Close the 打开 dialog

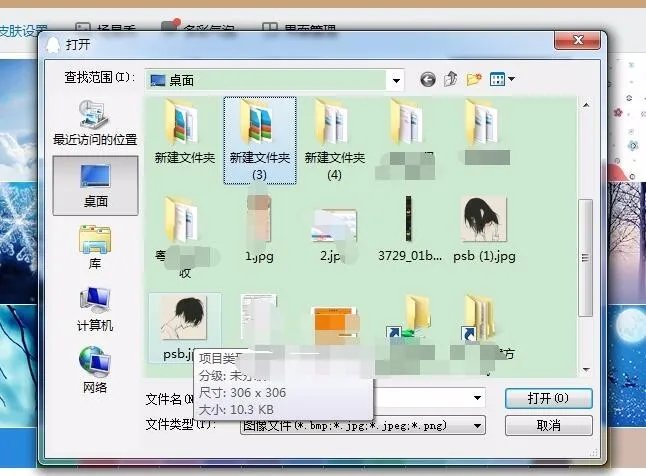tap(577, 40)
